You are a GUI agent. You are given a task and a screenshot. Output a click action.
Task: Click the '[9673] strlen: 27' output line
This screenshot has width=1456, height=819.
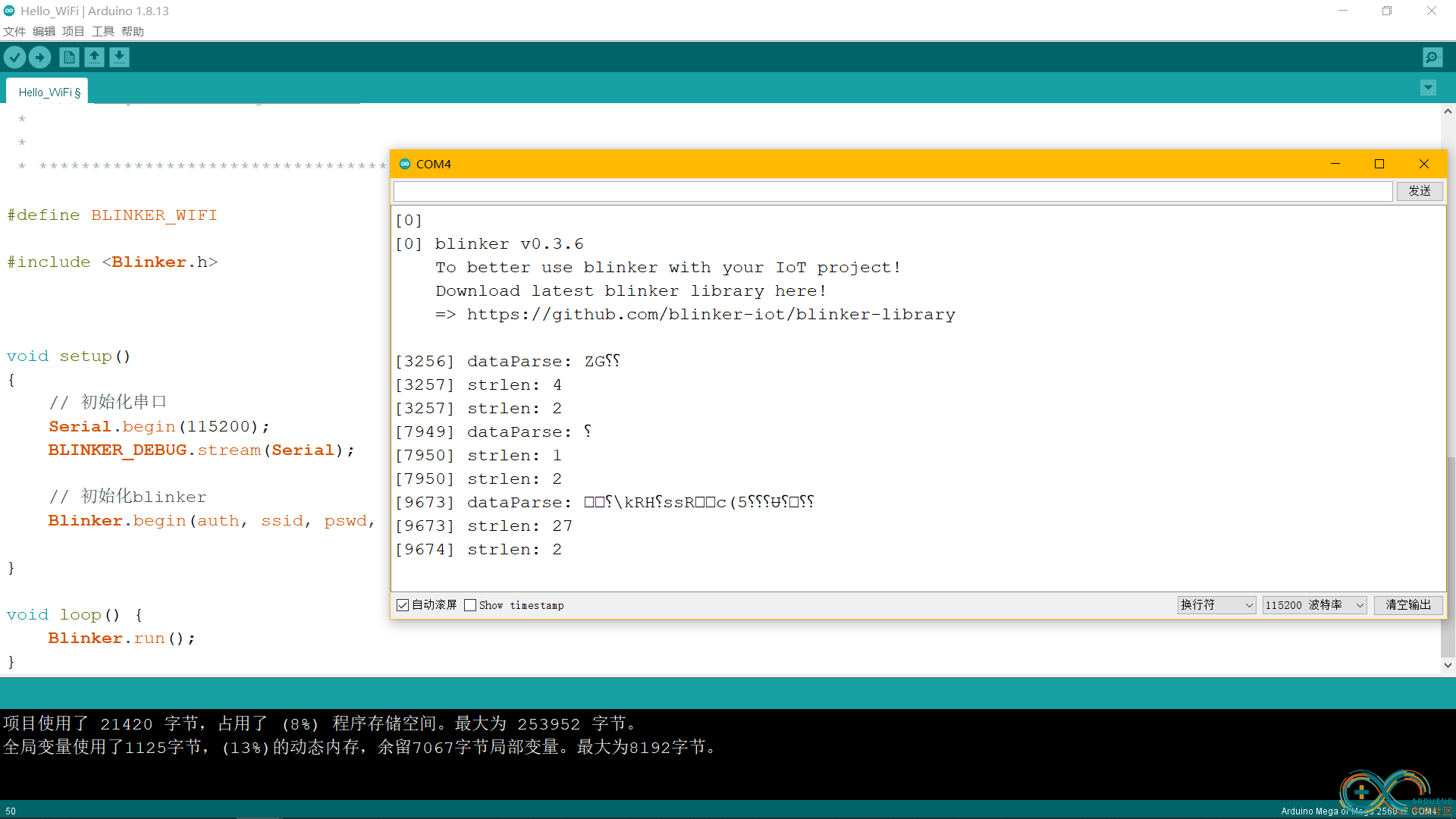(484, 526)
